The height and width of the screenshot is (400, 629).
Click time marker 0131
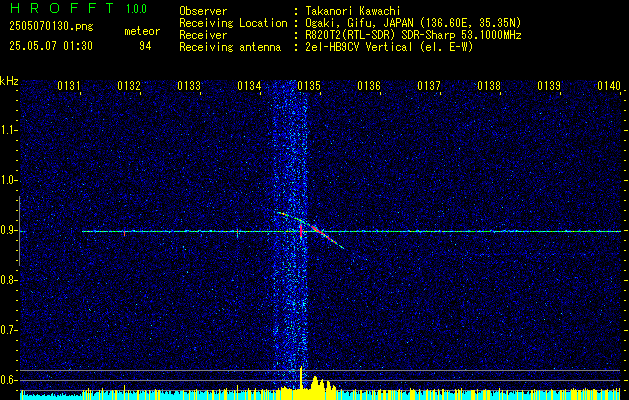point(69,86)
